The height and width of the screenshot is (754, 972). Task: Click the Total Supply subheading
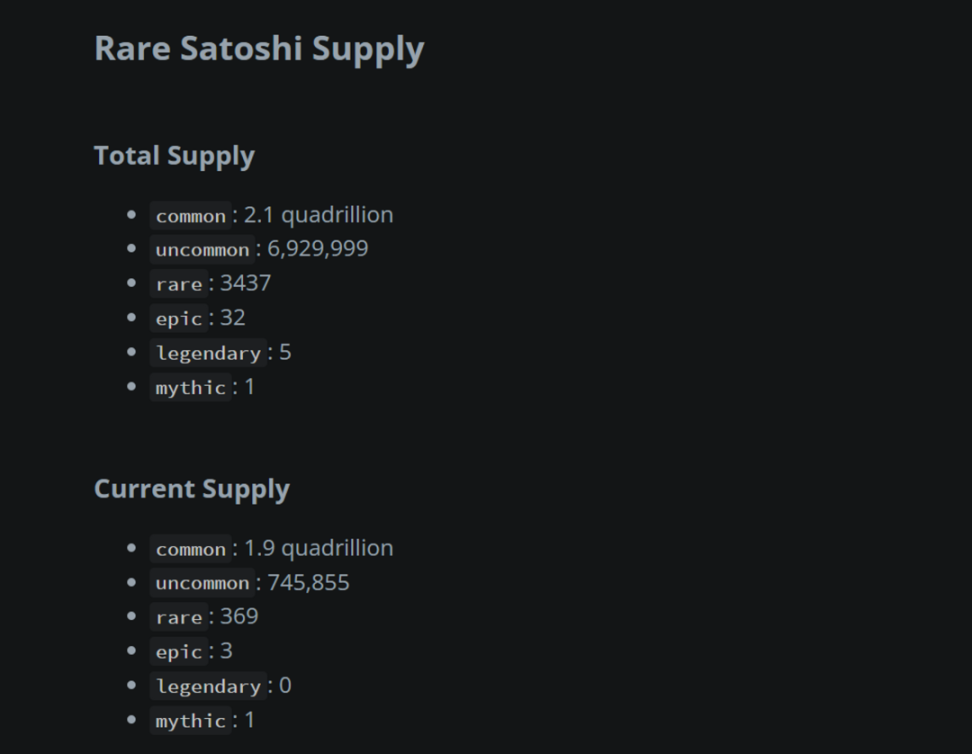click(x=174, y=156)
